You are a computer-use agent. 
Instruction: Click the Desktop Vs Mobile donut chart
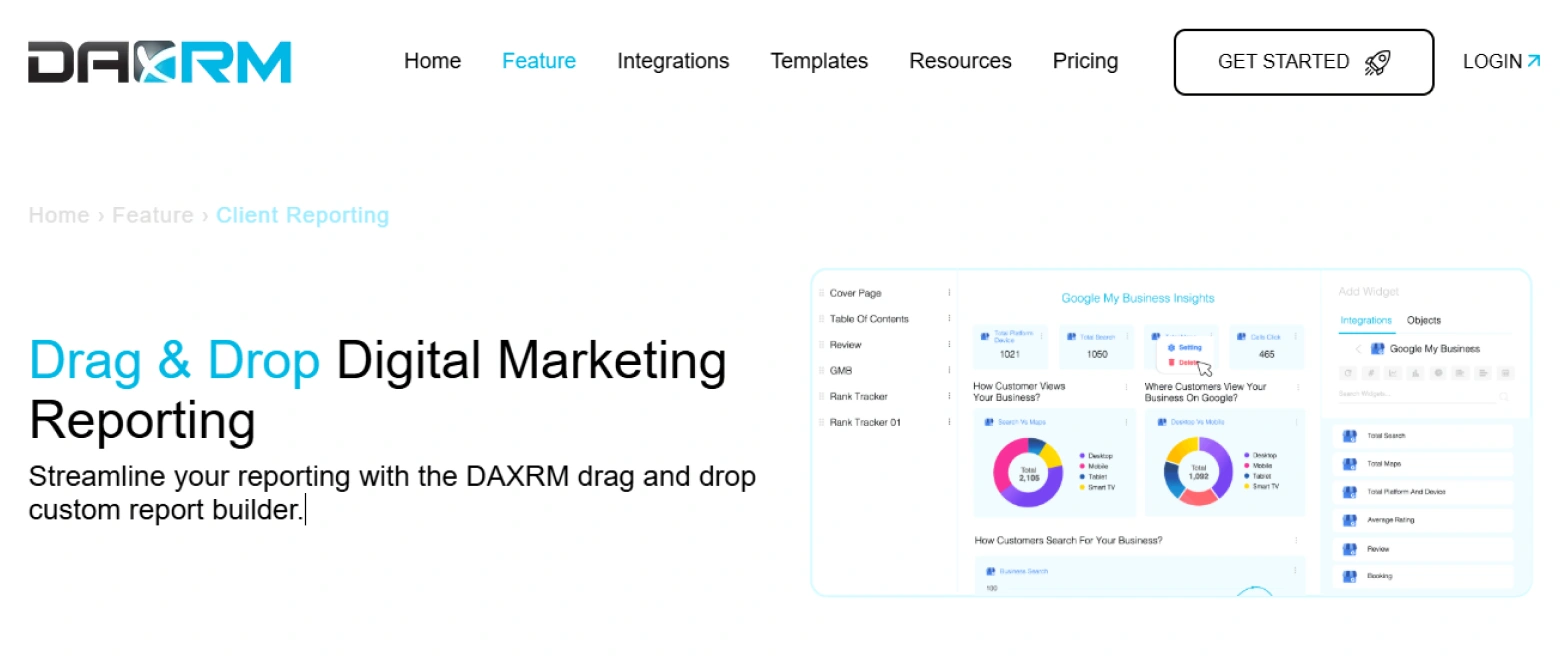[1199, 471]
